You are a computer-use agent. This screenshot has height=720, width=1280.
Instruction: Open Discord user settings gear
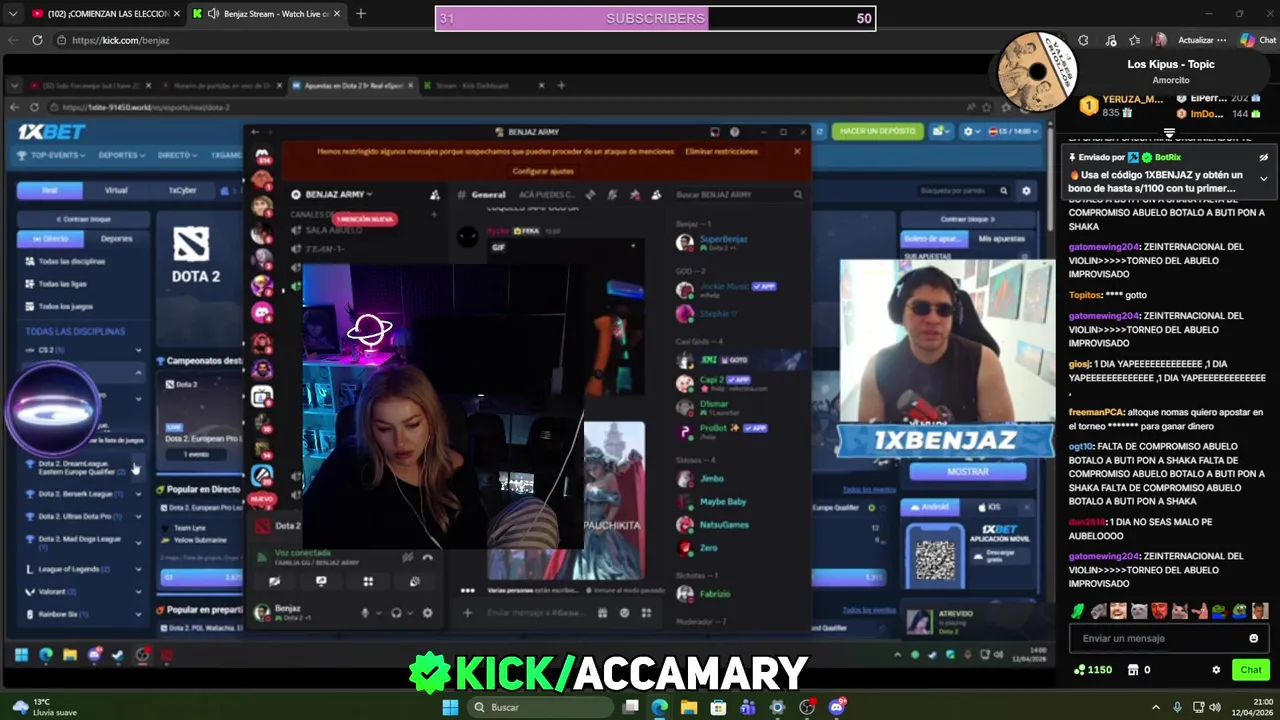pos(427,613)
